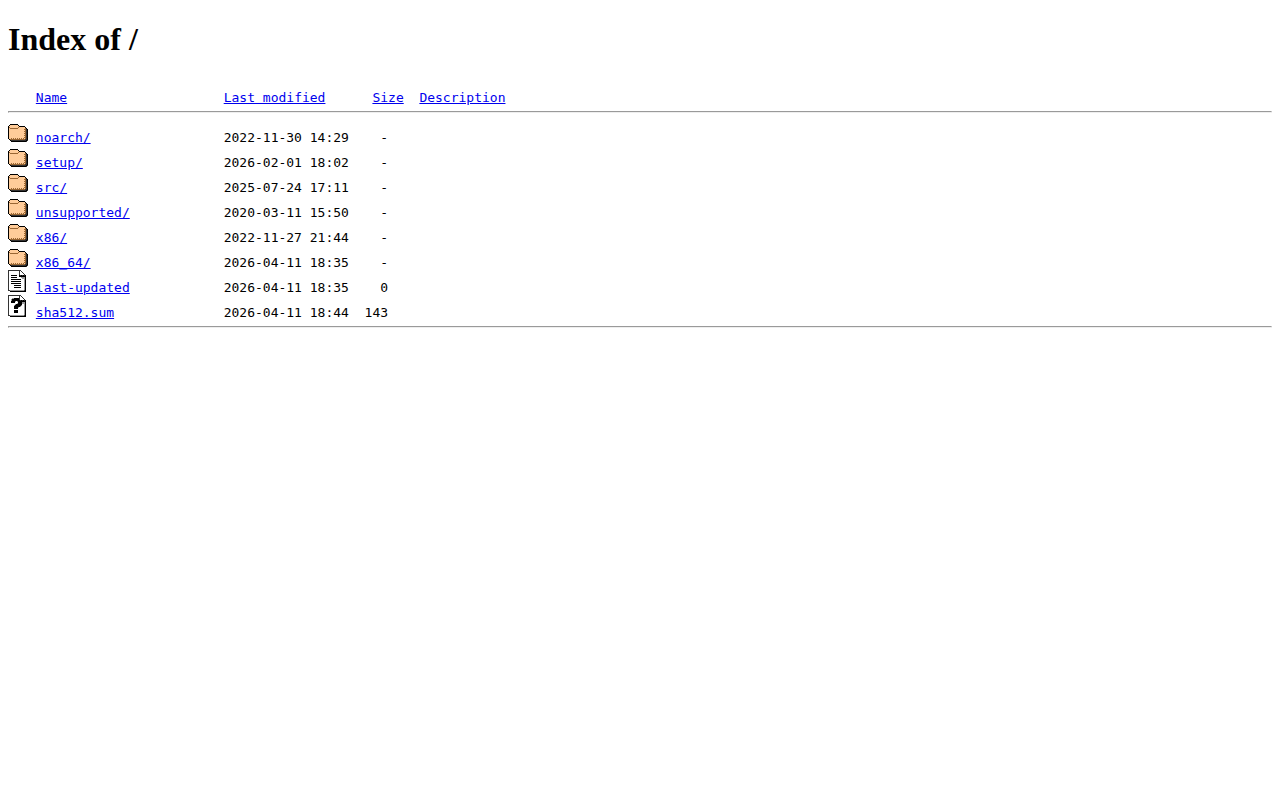Sort listing by Name column
This screenshot has width=1280, height=800.
51,98
